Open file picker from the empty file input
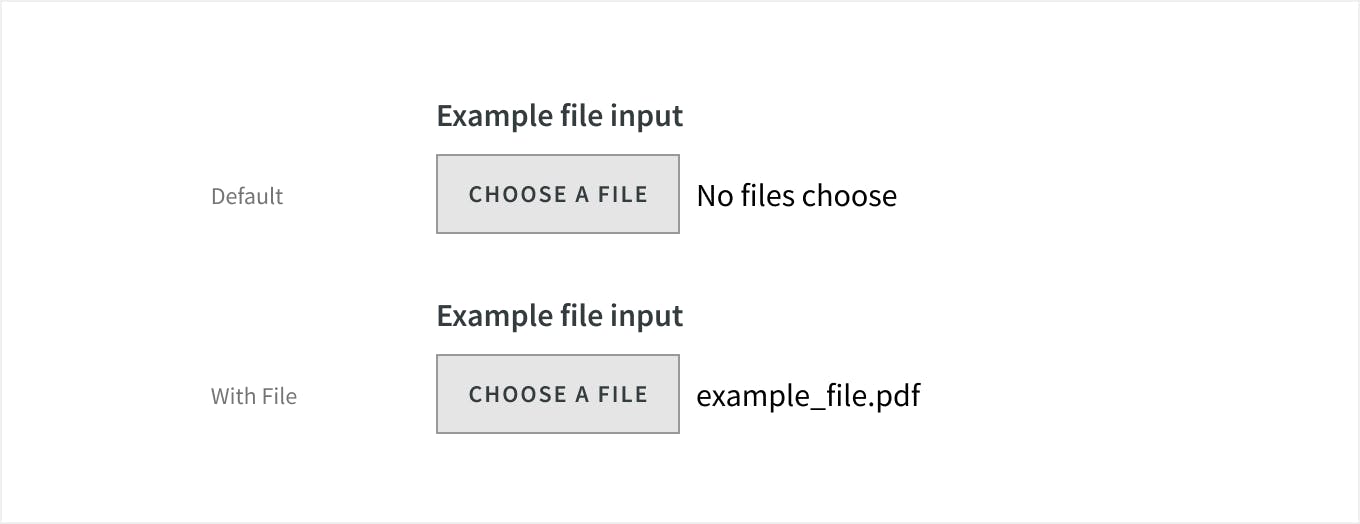The height and width of the screenshot is (524, 1360). pos(558,194)
